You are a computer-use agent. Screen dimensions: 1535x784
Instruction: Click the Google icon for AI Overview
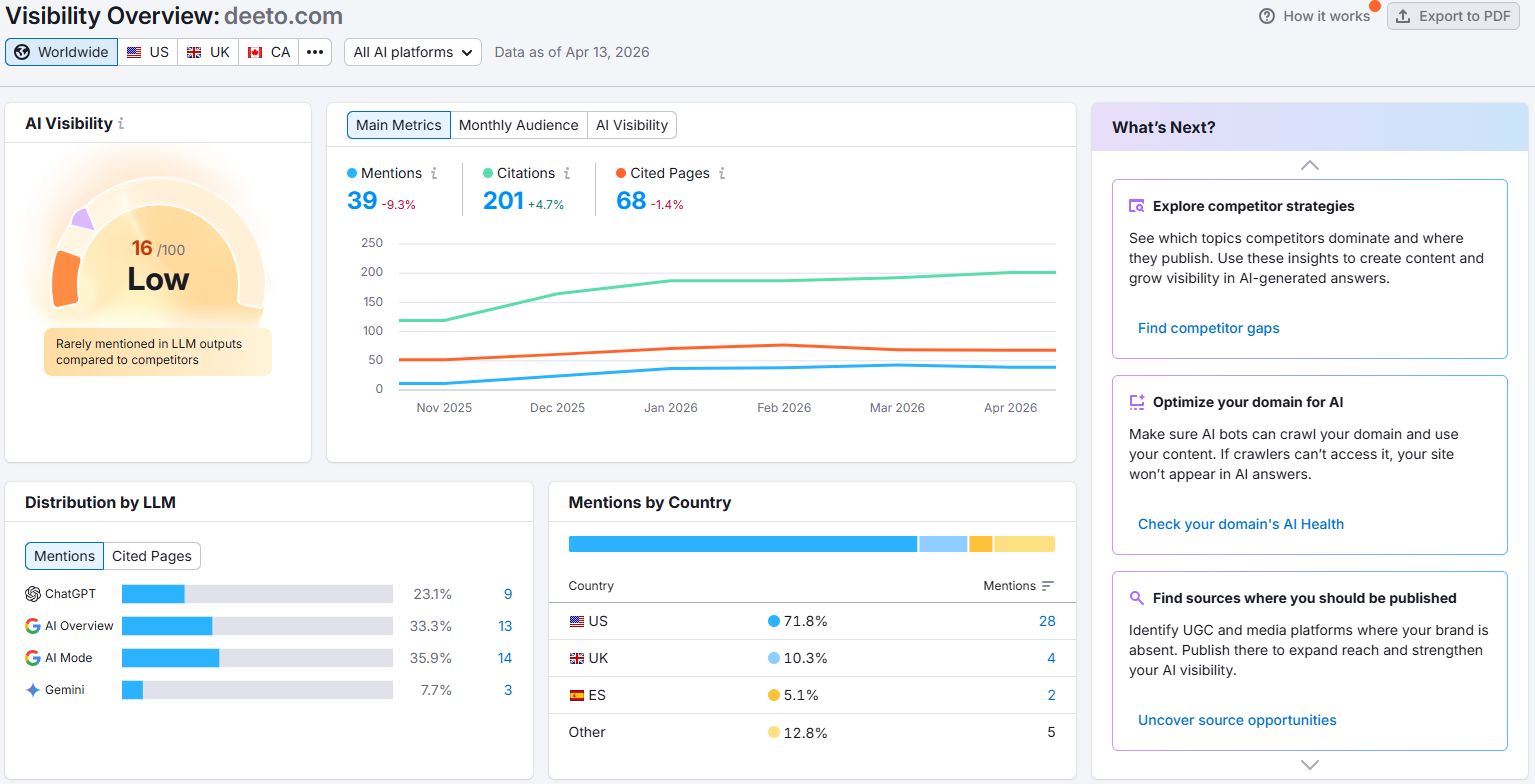coord(33,626)
